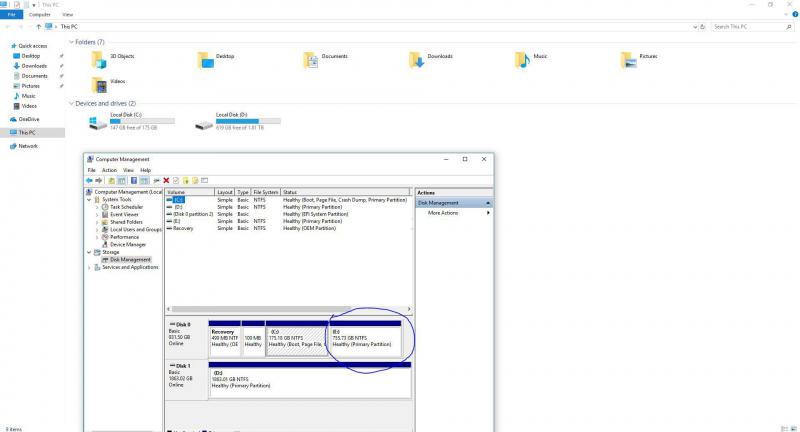Open the Downloads folder icon

coord(417,59)
